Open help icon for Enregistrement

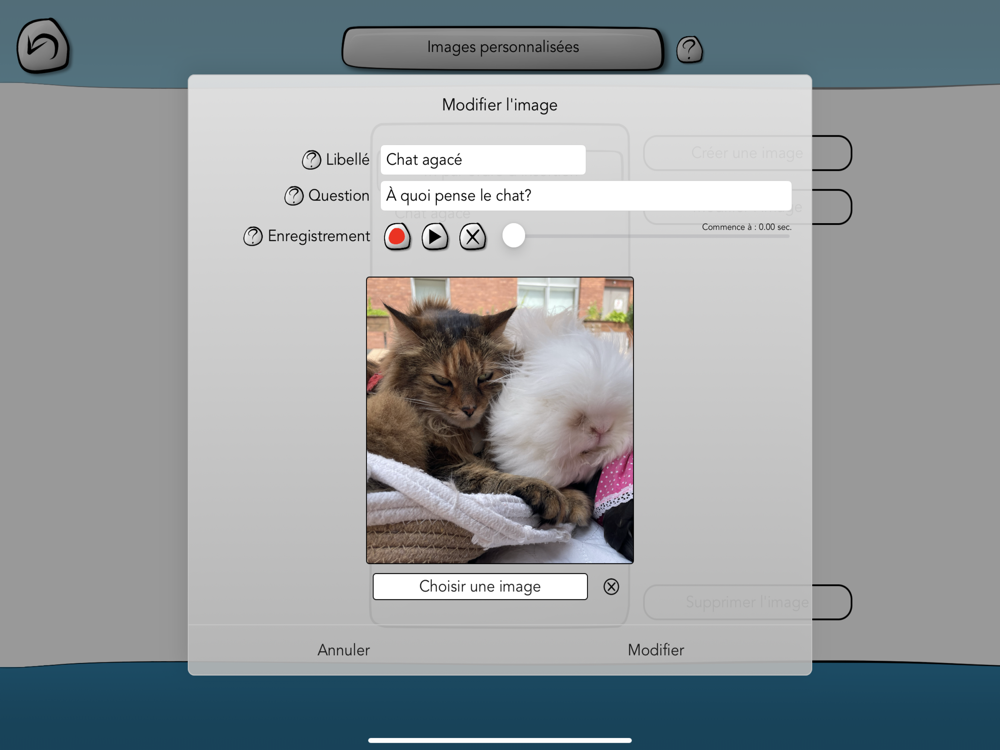tap(253, 237)
